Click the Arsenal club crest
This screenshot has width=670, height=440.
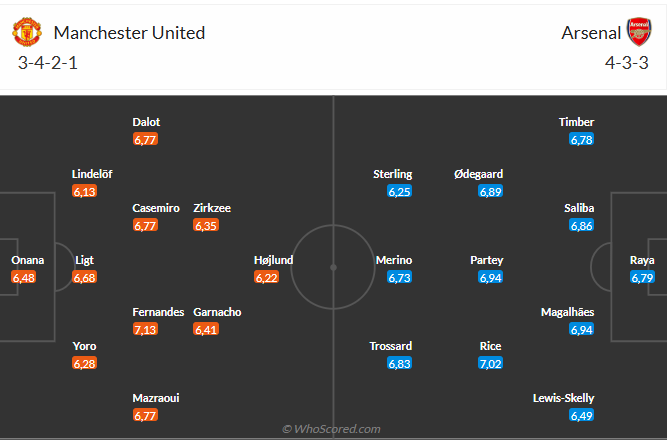click(639, 32)
